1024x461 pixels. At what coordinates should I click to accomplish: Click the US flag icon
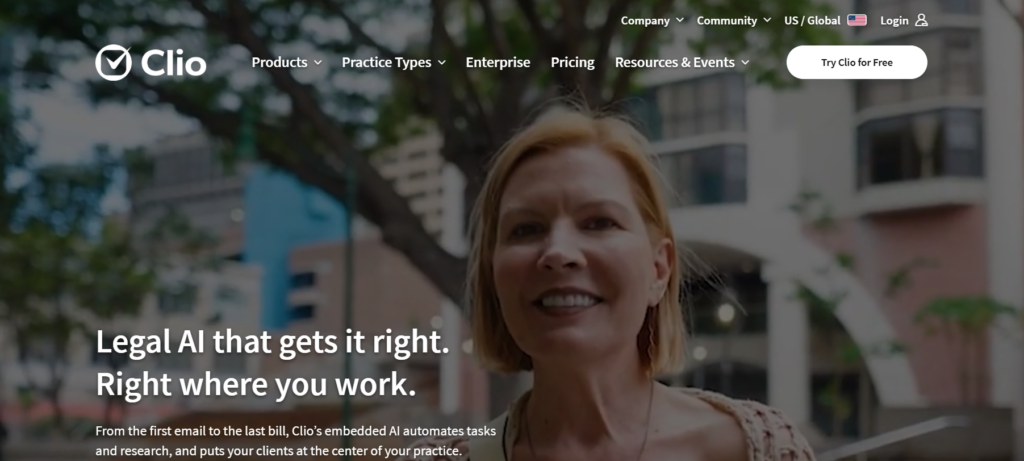point(857,20)
